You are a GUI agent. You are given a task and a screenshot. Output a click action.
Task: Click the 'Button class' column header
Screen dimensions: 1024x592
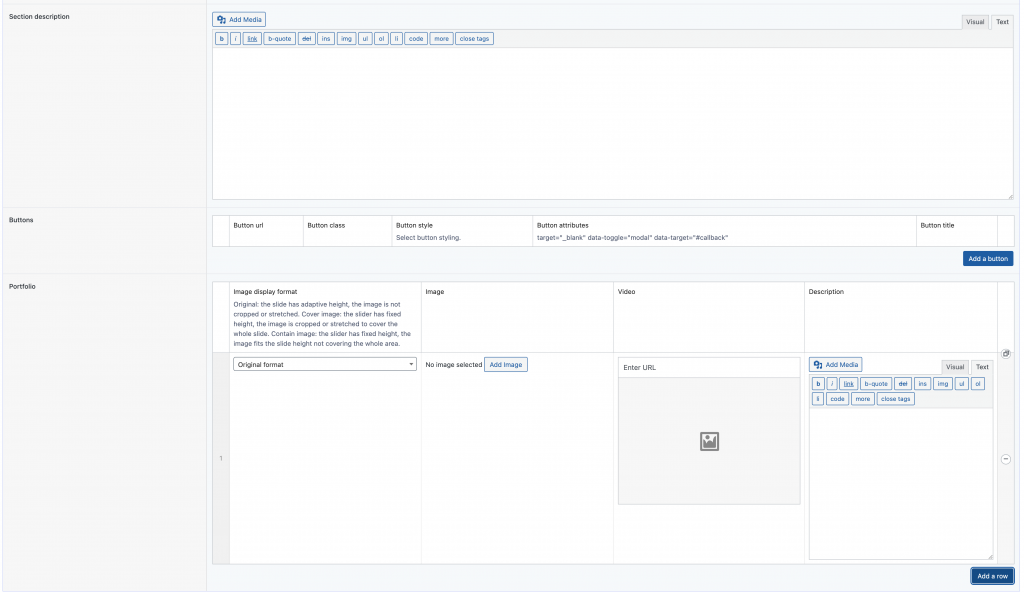326,225
